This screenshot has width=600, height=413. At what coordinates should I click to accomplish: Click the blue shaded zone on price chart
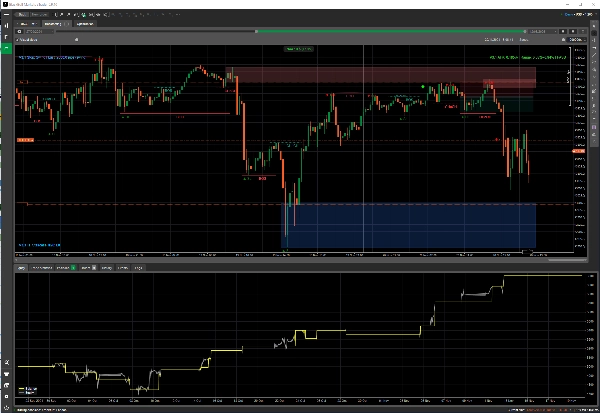(x=408, y=225)
